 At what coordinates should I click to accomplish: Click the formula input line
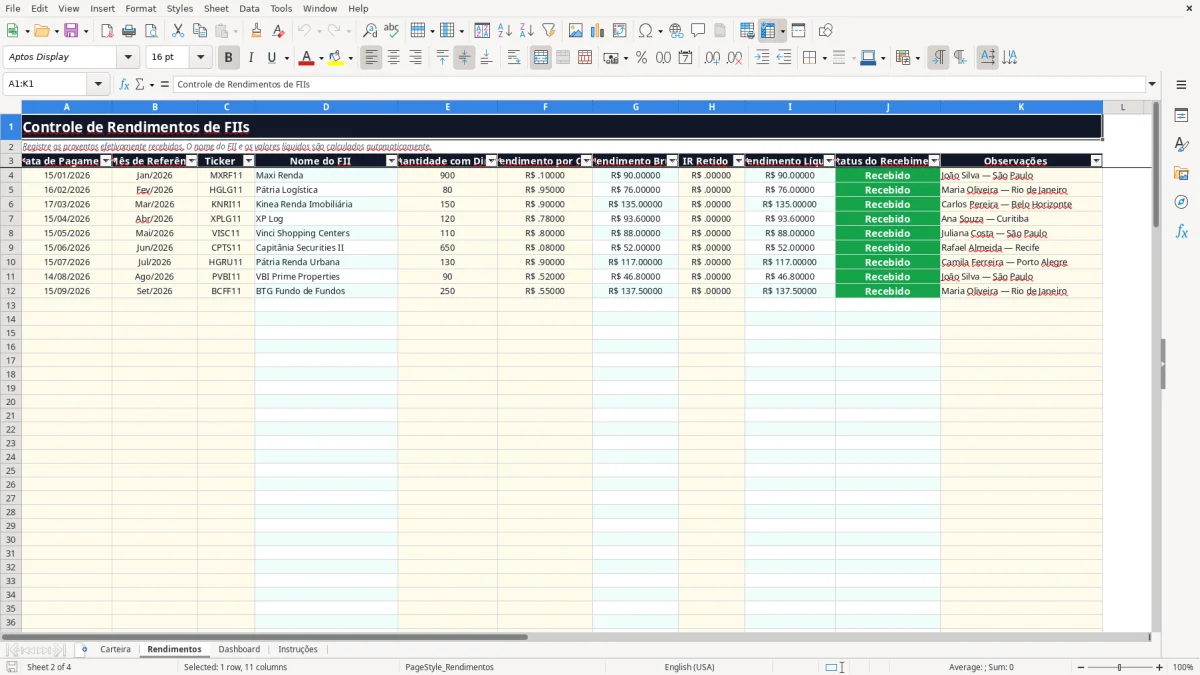[x=659, y=84]
